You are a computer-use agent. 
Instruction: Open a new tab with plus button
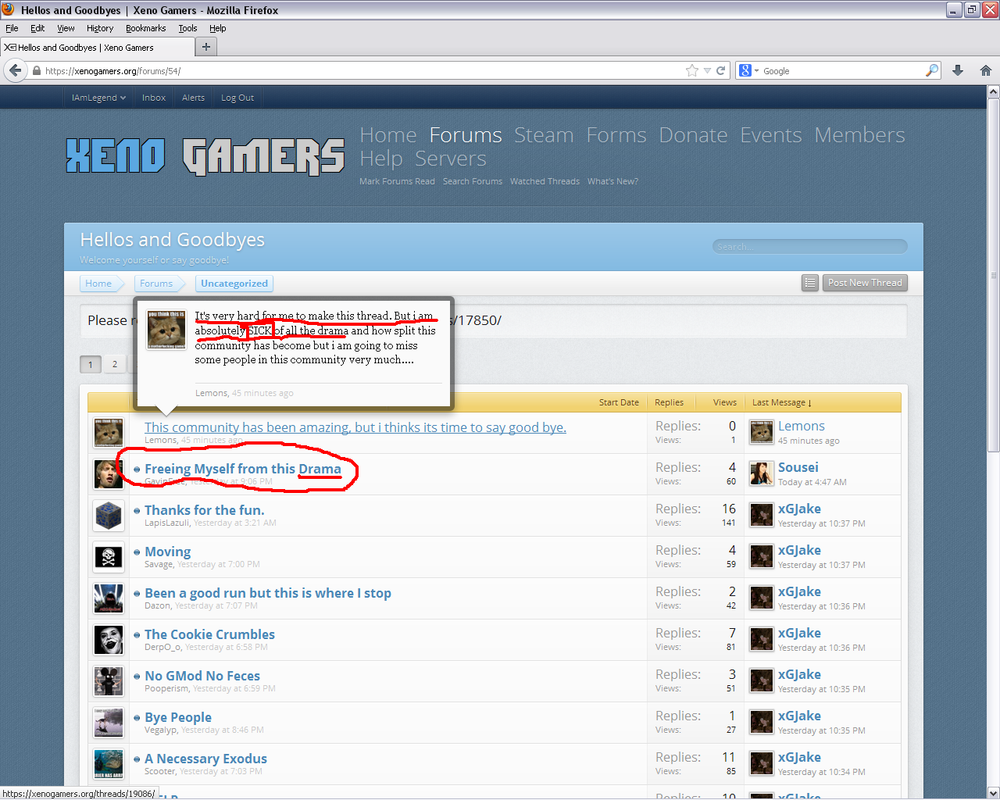(x=206, y=47)
